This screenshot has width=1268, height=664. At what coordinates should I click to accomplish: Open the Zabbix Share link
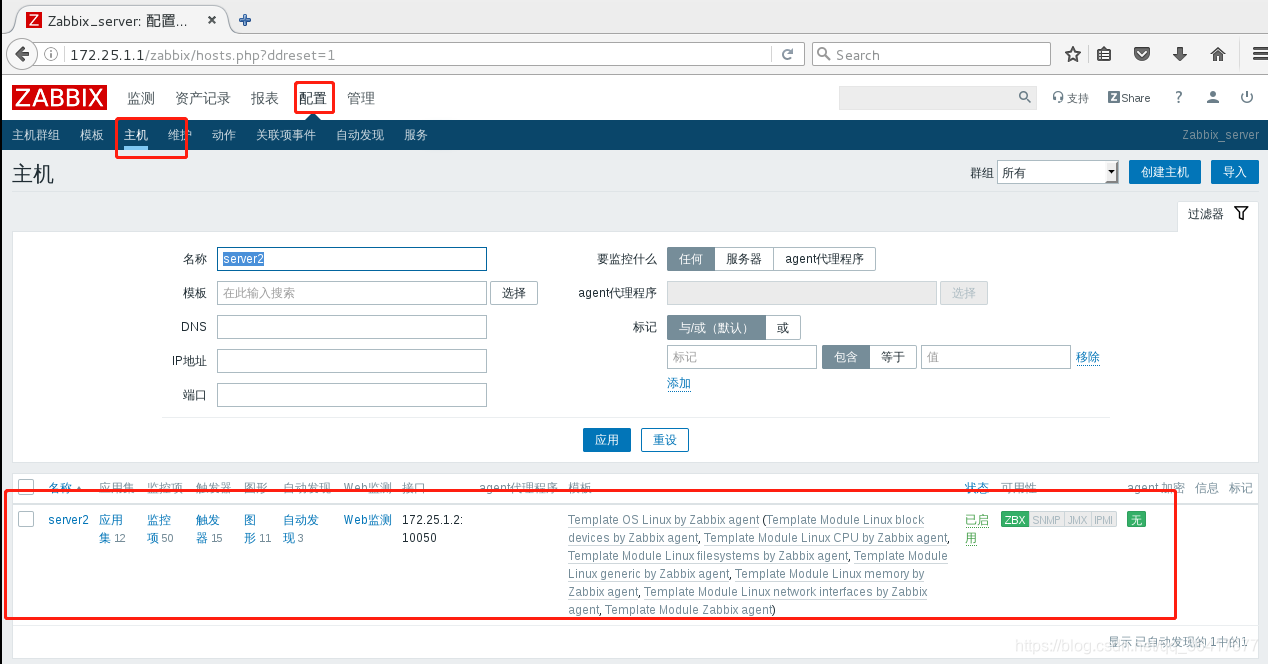[x=1129, y=98]
